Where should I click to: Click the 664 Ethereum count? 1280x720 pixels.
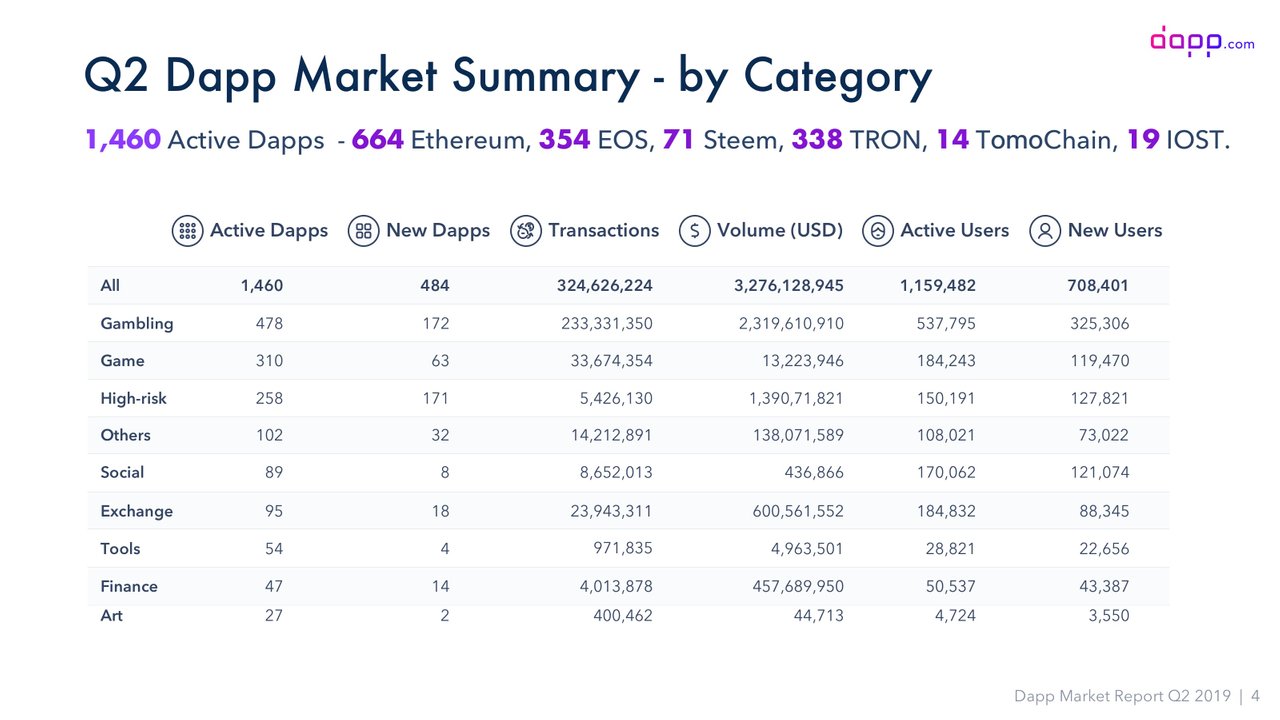[x=377, y=140]
